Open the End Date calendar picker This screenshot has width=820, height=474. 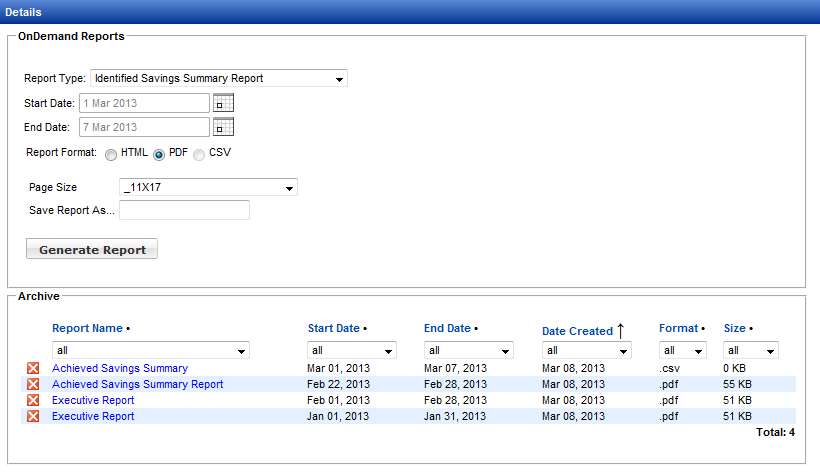click(x=223, y=127)
